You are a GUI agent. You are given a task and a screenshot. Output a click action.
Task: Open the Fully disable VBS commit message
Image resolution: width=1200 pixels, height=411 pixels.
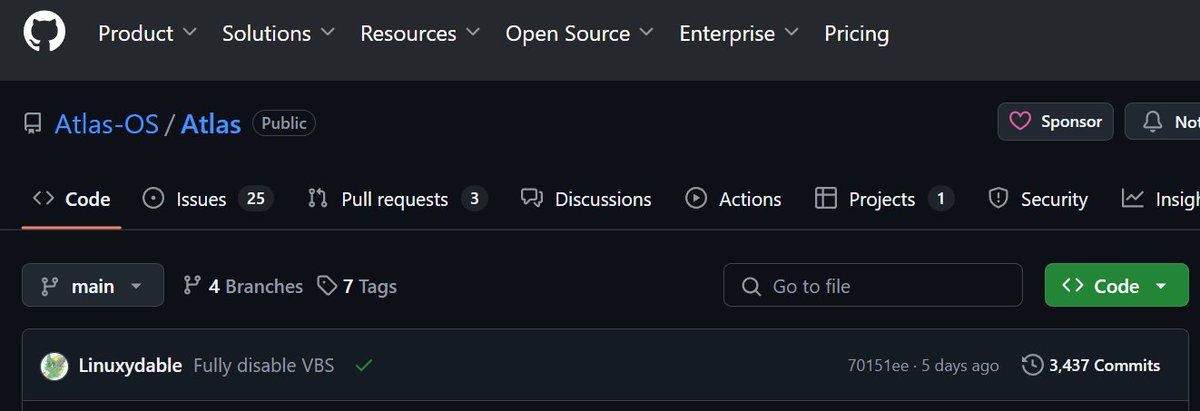[264, 366]
